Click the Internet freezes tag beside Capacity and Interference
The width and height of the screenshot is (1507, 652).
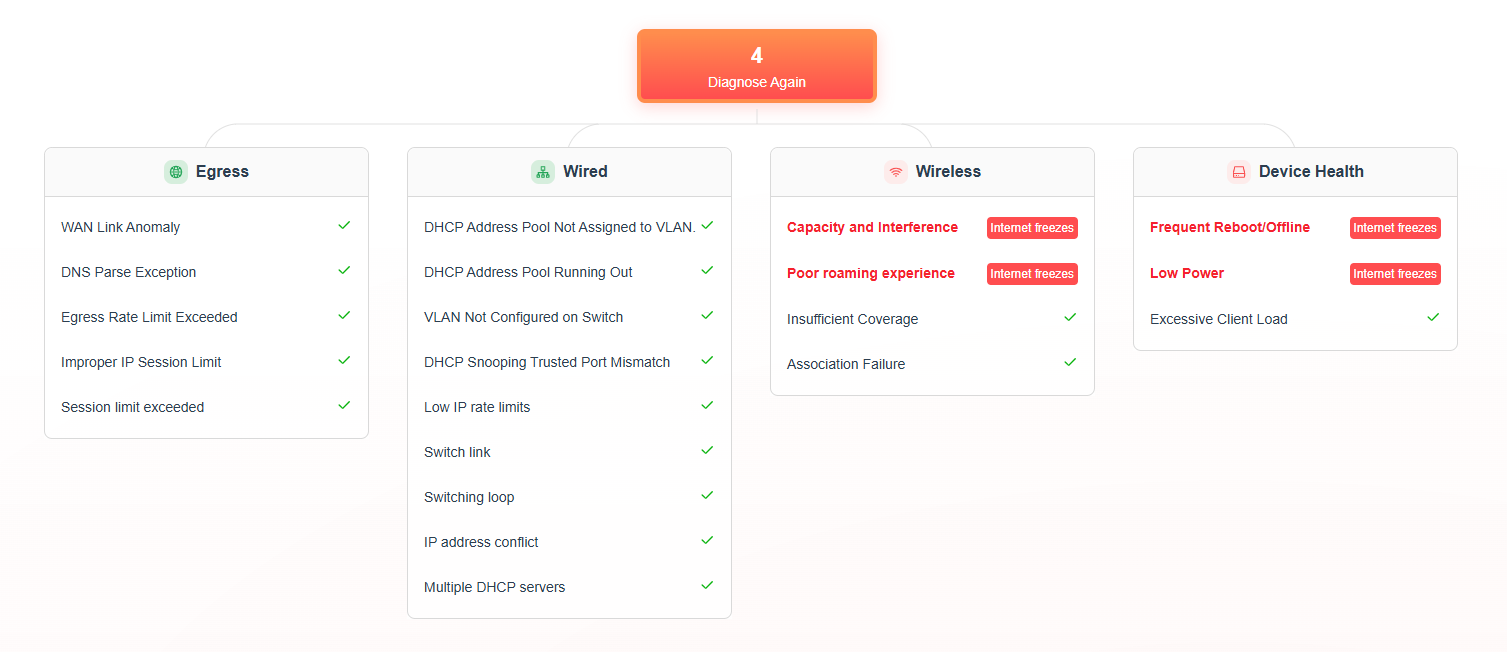coord(1032,228)
